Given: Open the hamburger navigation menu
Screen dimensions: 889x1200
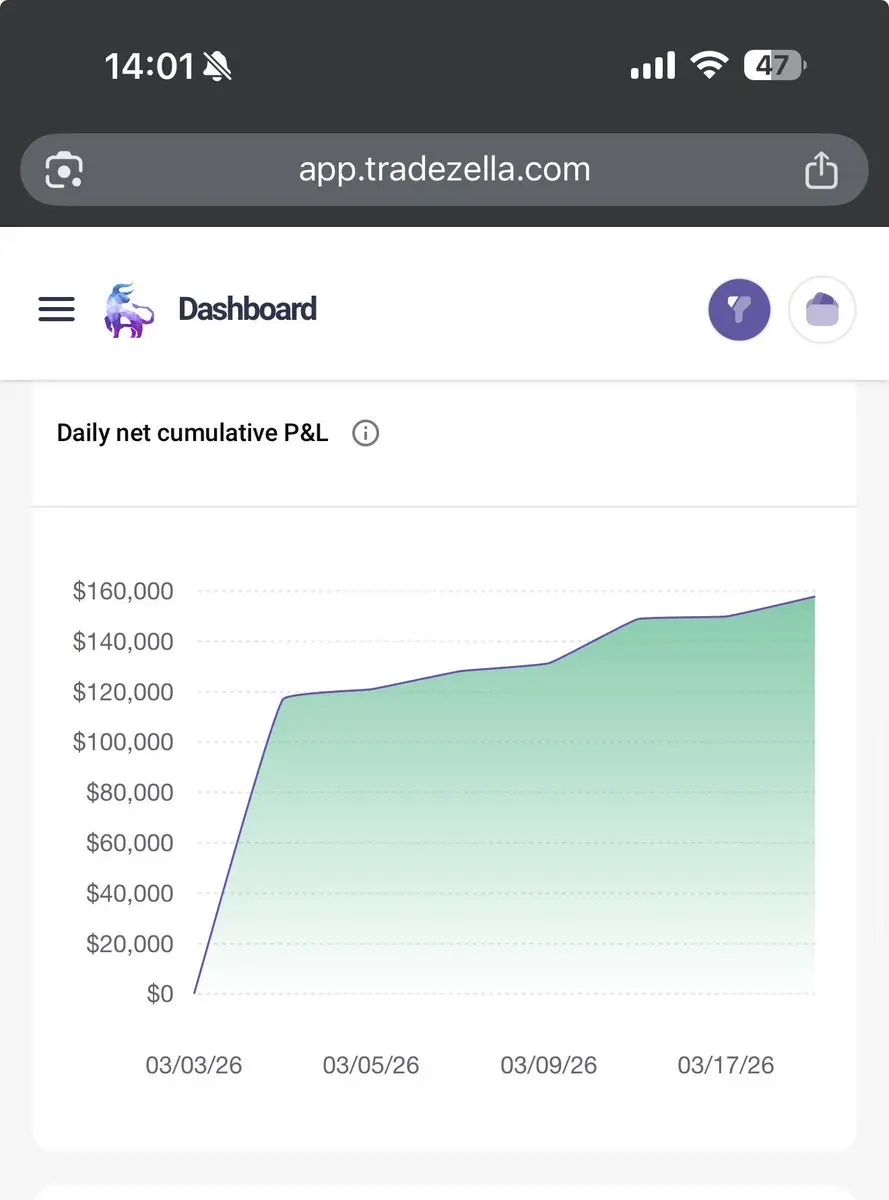Looking at the screenshot, I should [x=57, y=309].
